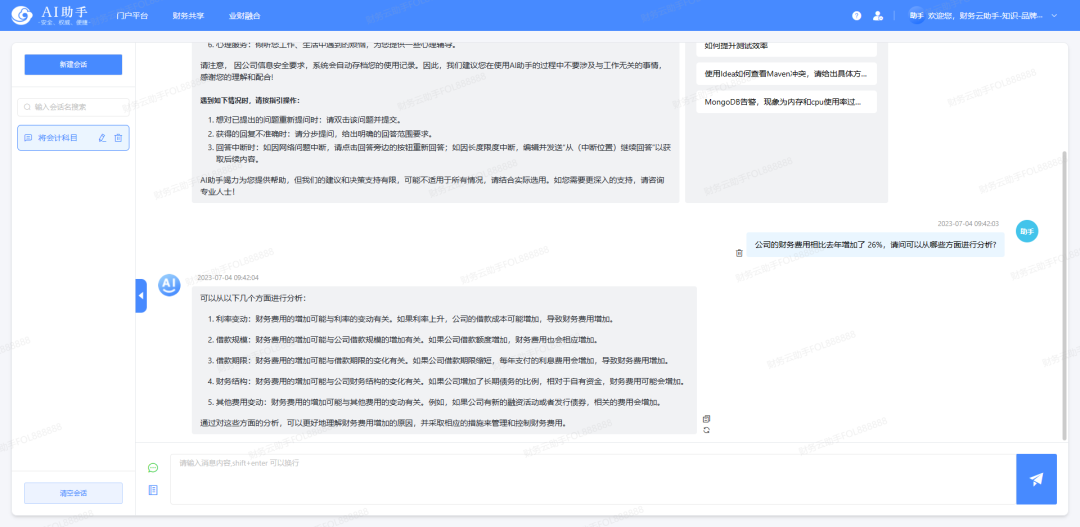The height and width of the screenshot is (527, 1080).
Task: Click the green chat bubble icon by input
Action: (x=153, y=468)
